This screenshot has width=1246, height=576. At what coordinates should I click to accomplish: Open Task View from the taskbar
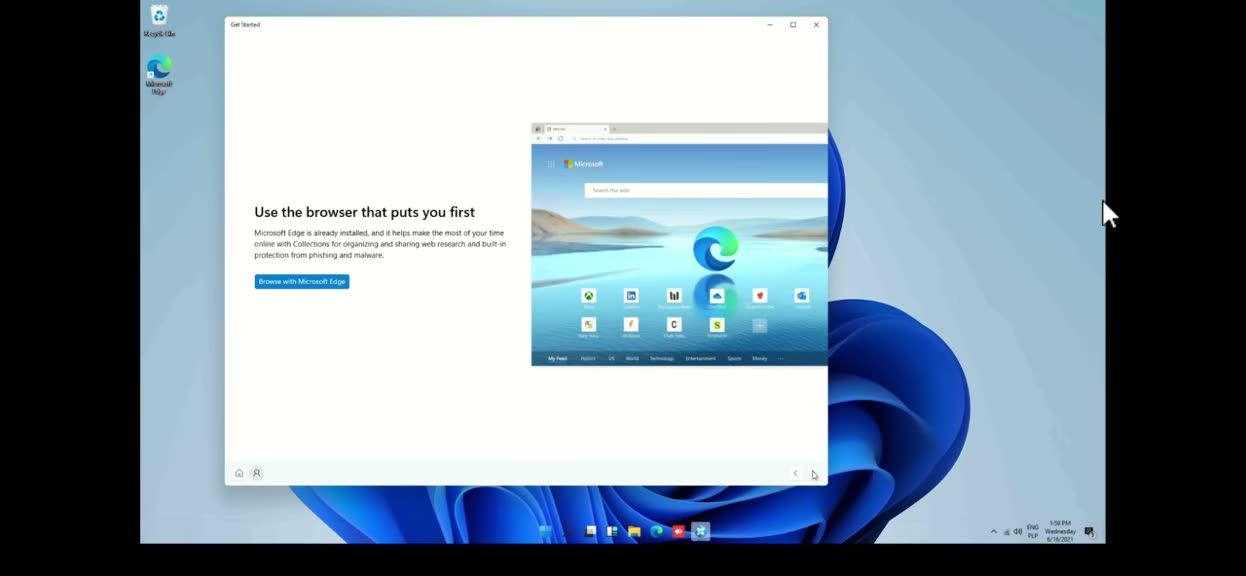tap(591, 531)
